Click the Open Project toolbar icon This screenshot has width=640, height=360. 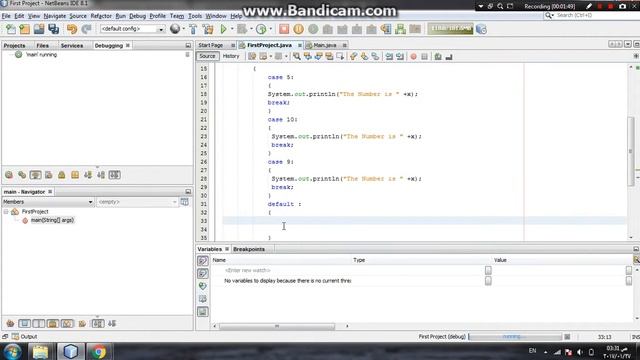point(39,29)
